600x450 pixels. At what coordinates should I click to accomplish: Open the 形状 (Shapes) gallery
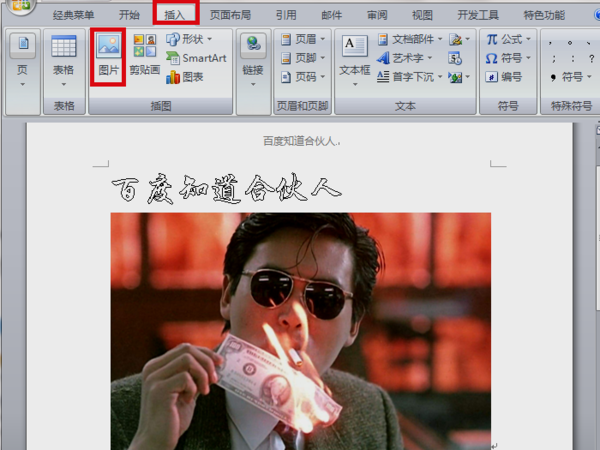(x=189, y=39)
